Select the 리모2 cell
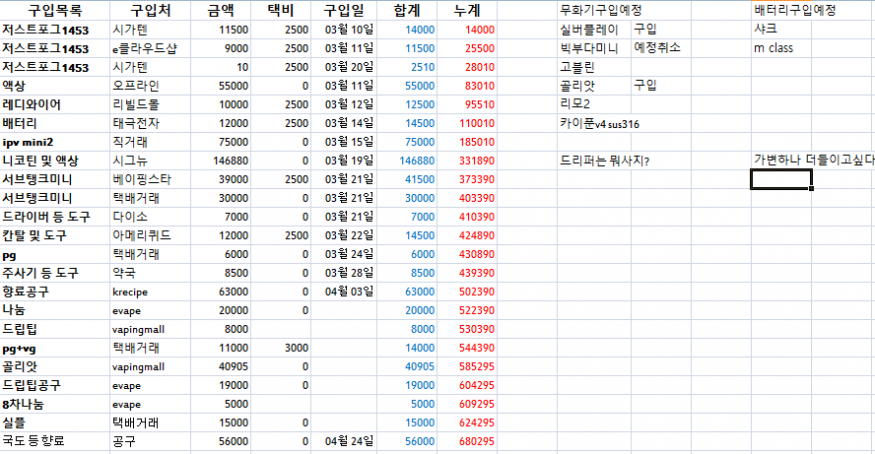 point(594,104)
